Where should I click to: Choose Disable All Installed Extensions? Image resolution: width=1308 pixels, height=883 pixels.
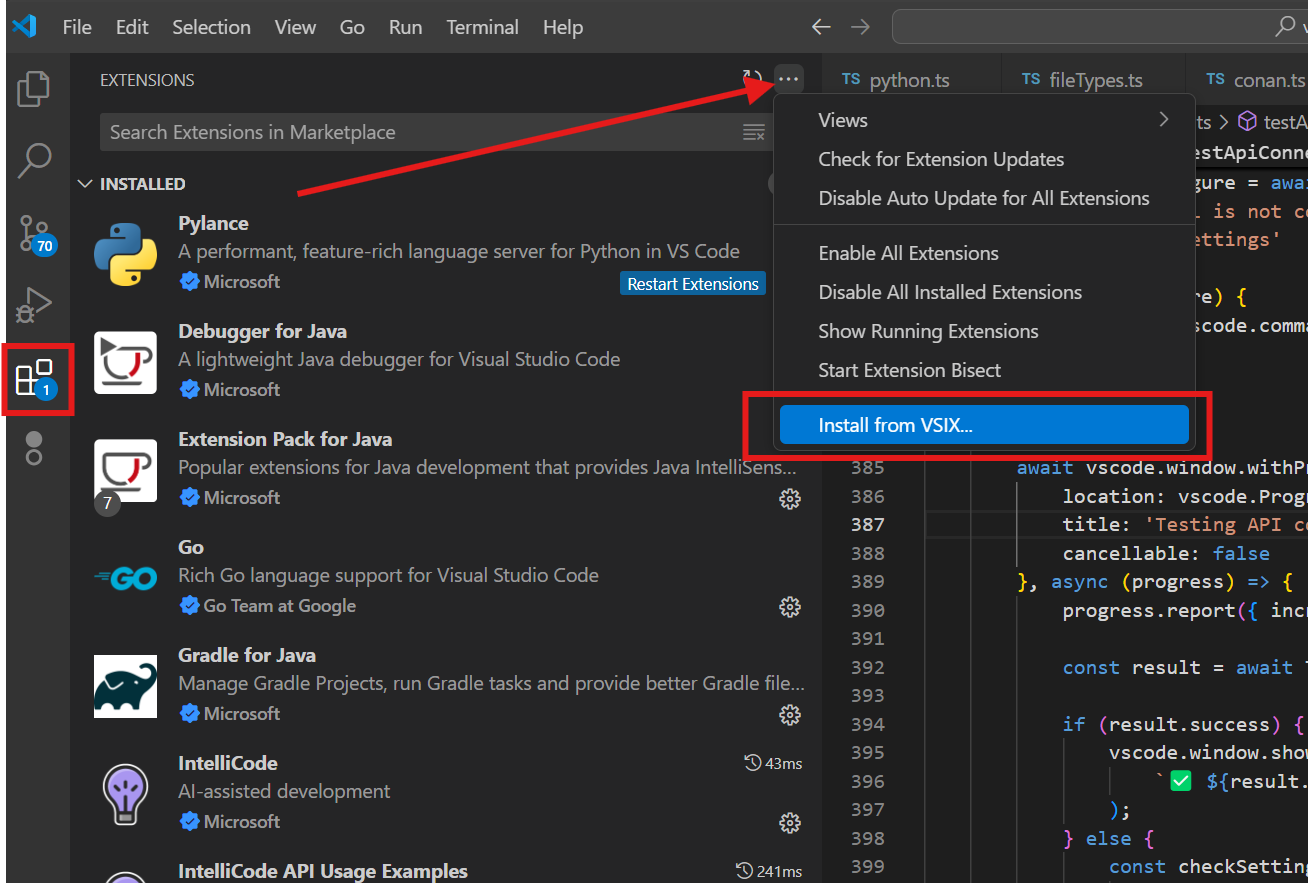point(985,292)
